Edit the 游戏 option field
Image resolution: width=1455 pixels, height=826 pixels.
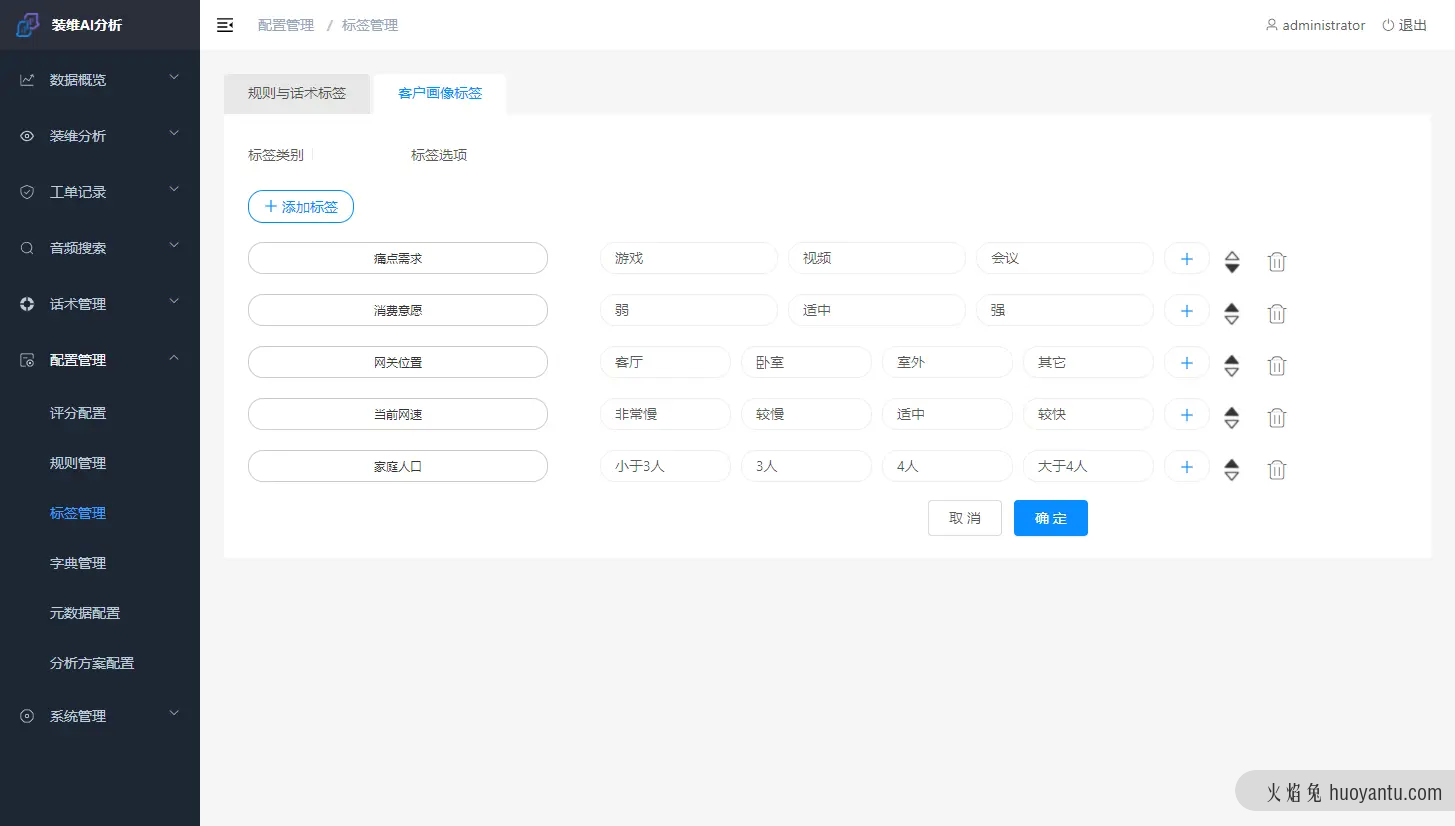[x=689, y=258]
